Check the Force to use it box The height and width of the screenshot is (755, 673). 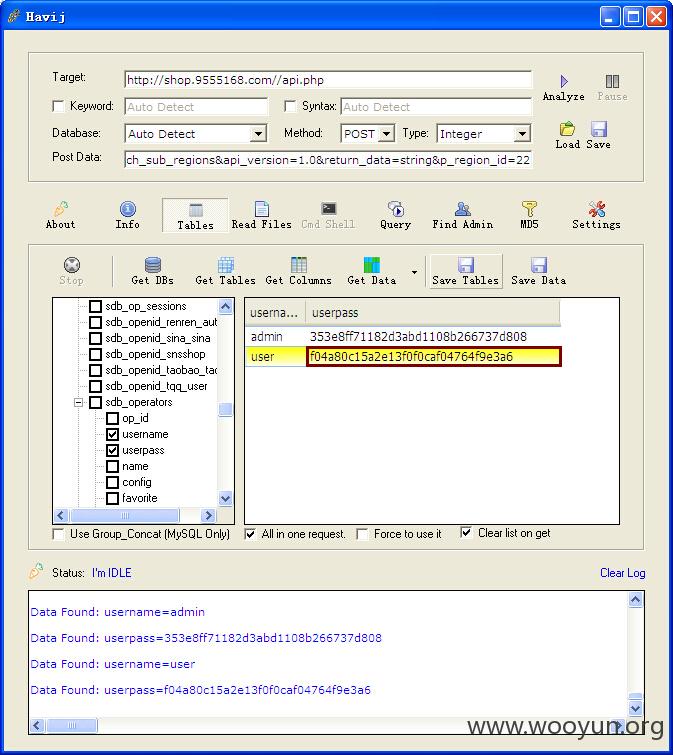click(x=362, y=534)
